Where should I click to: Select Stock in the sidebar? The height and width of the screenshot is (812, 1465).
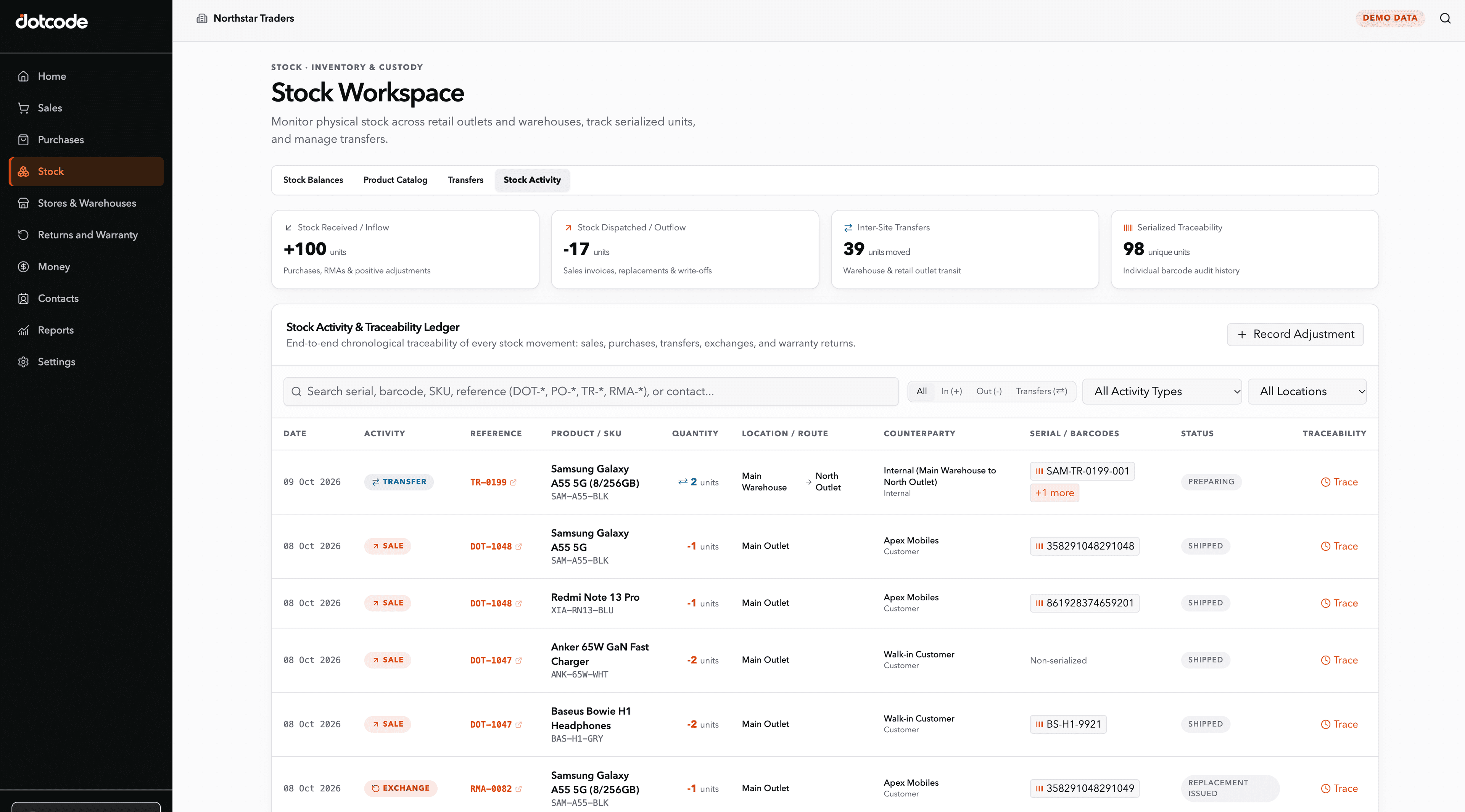coord(87,172)
